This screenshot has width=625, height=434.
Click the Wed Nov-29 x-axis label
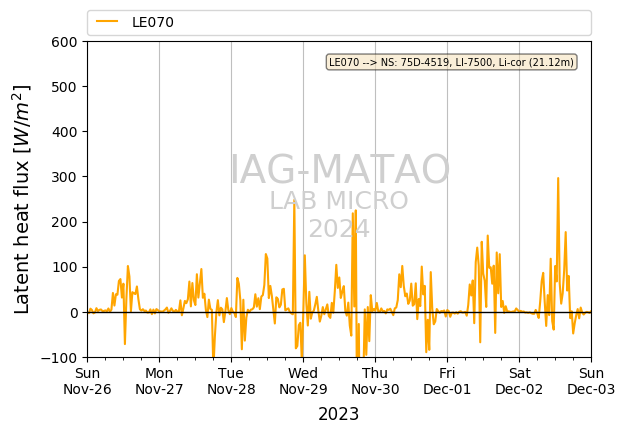303,381
